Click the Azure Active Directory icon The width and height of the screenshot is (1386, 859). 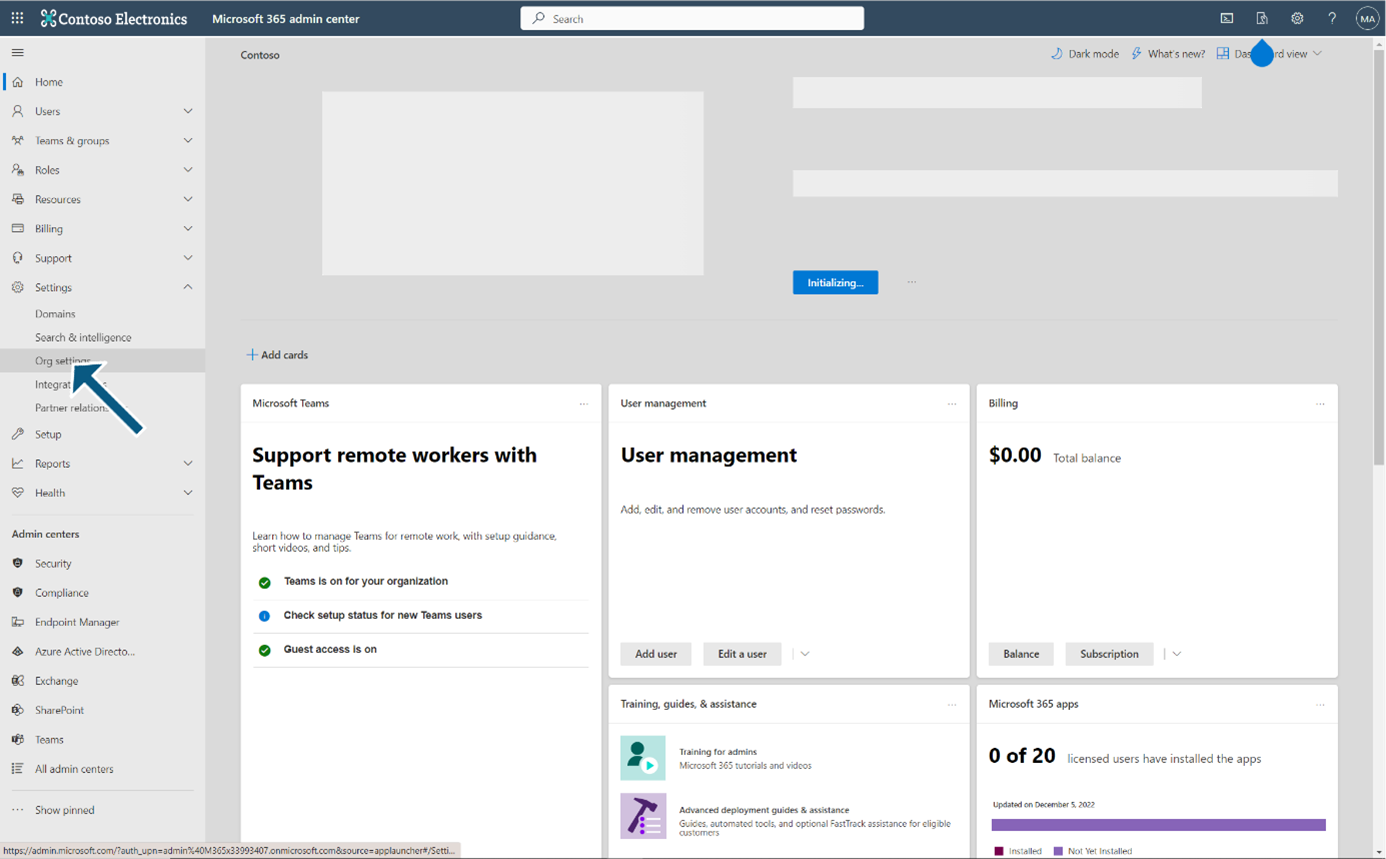17,651
